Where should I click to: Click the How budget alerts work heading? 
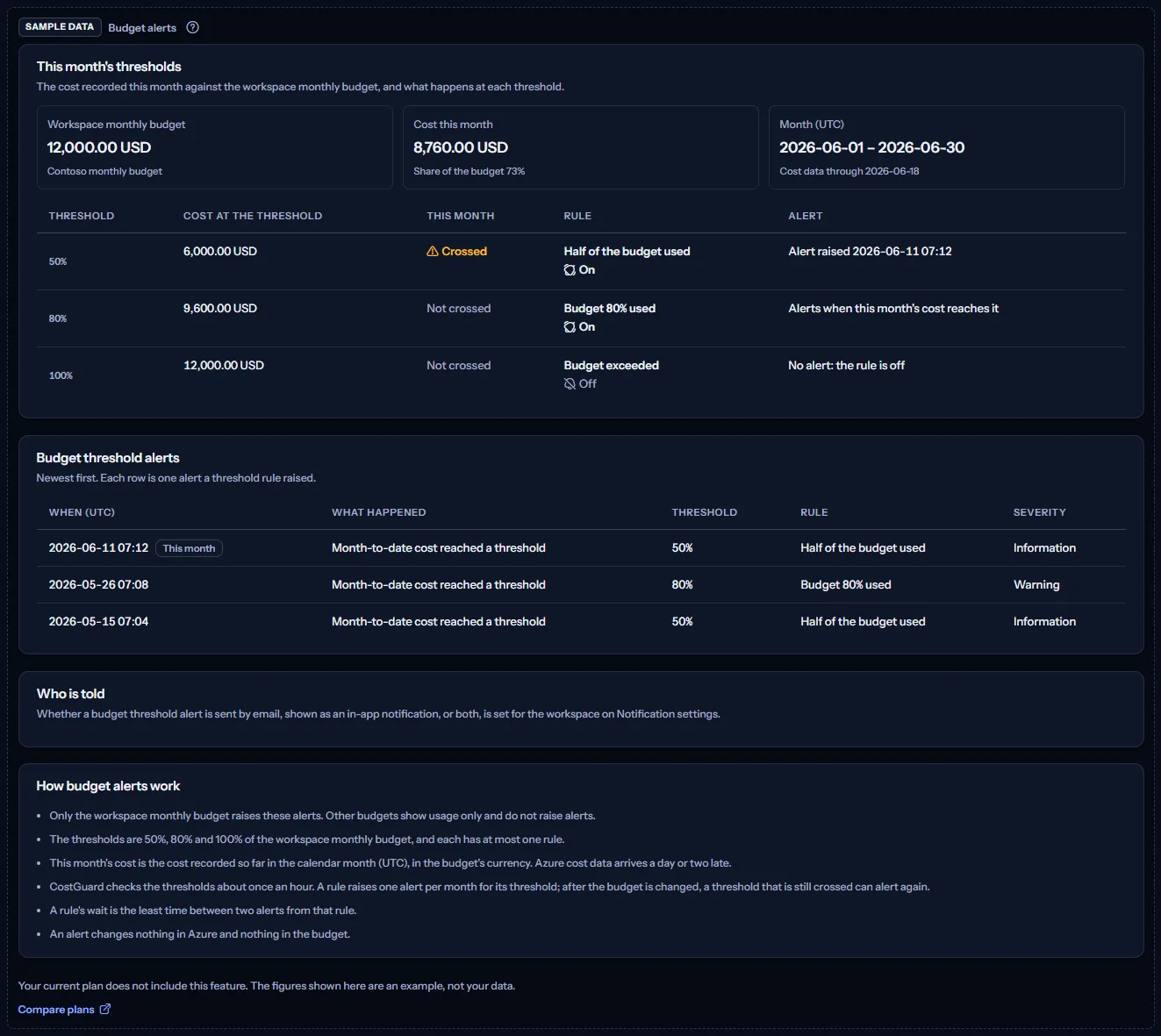click(x=108, y=786)
